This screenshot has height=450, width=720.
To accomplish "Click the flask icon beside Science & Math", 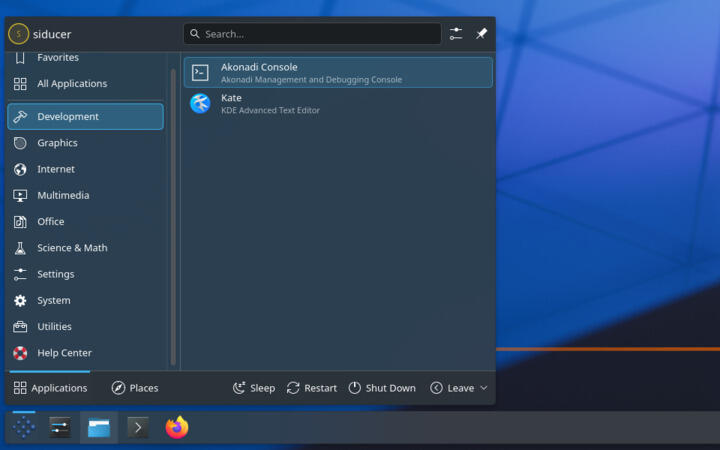I will (20, 248).
